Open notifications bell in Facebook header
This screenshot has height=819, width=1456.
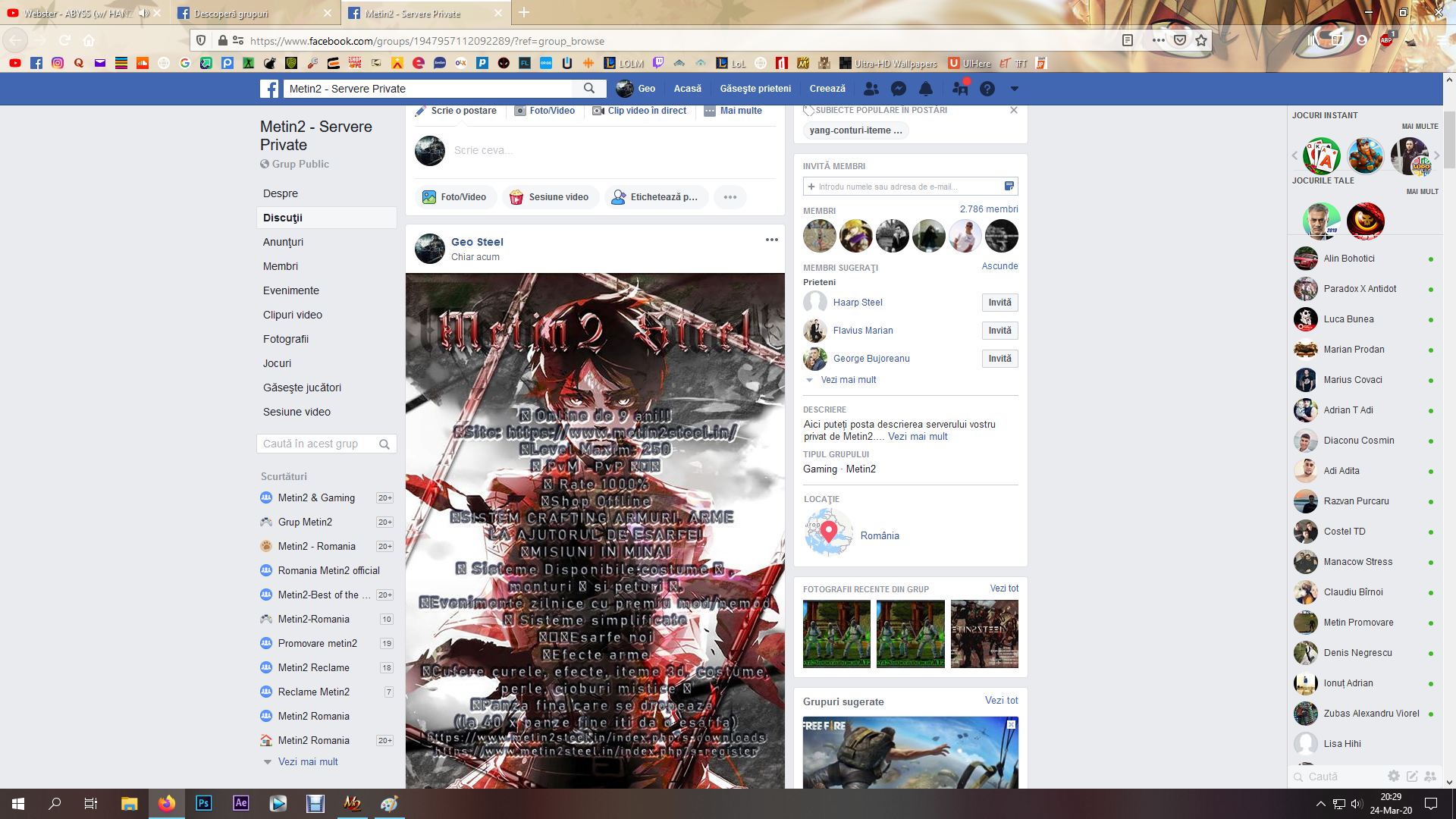[x=926, y=89]
